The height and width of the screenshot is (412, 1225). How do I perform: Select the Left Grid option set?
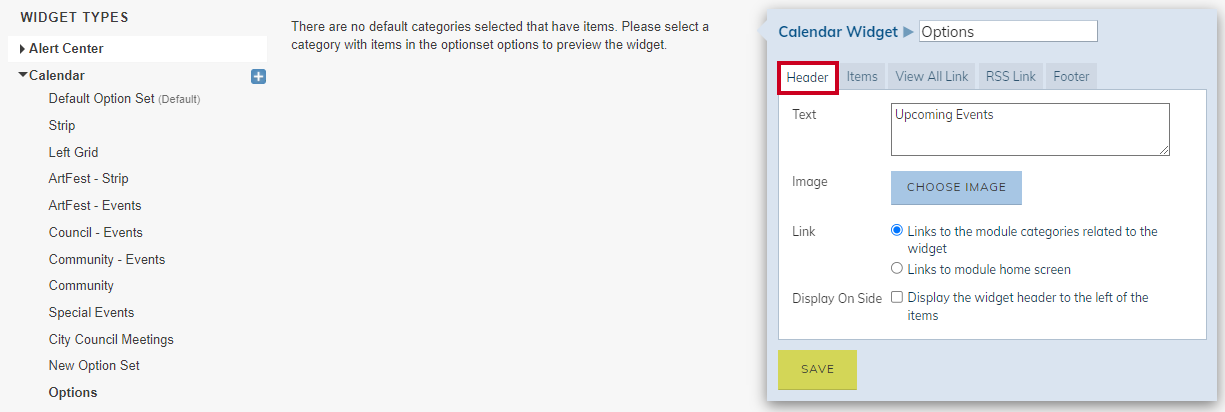tap(74, 152)
